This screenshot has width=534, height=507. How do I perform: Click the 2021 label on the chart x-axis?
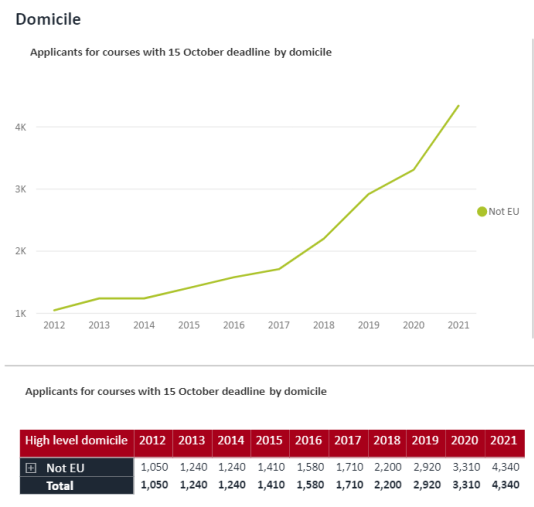pos(458,325)
